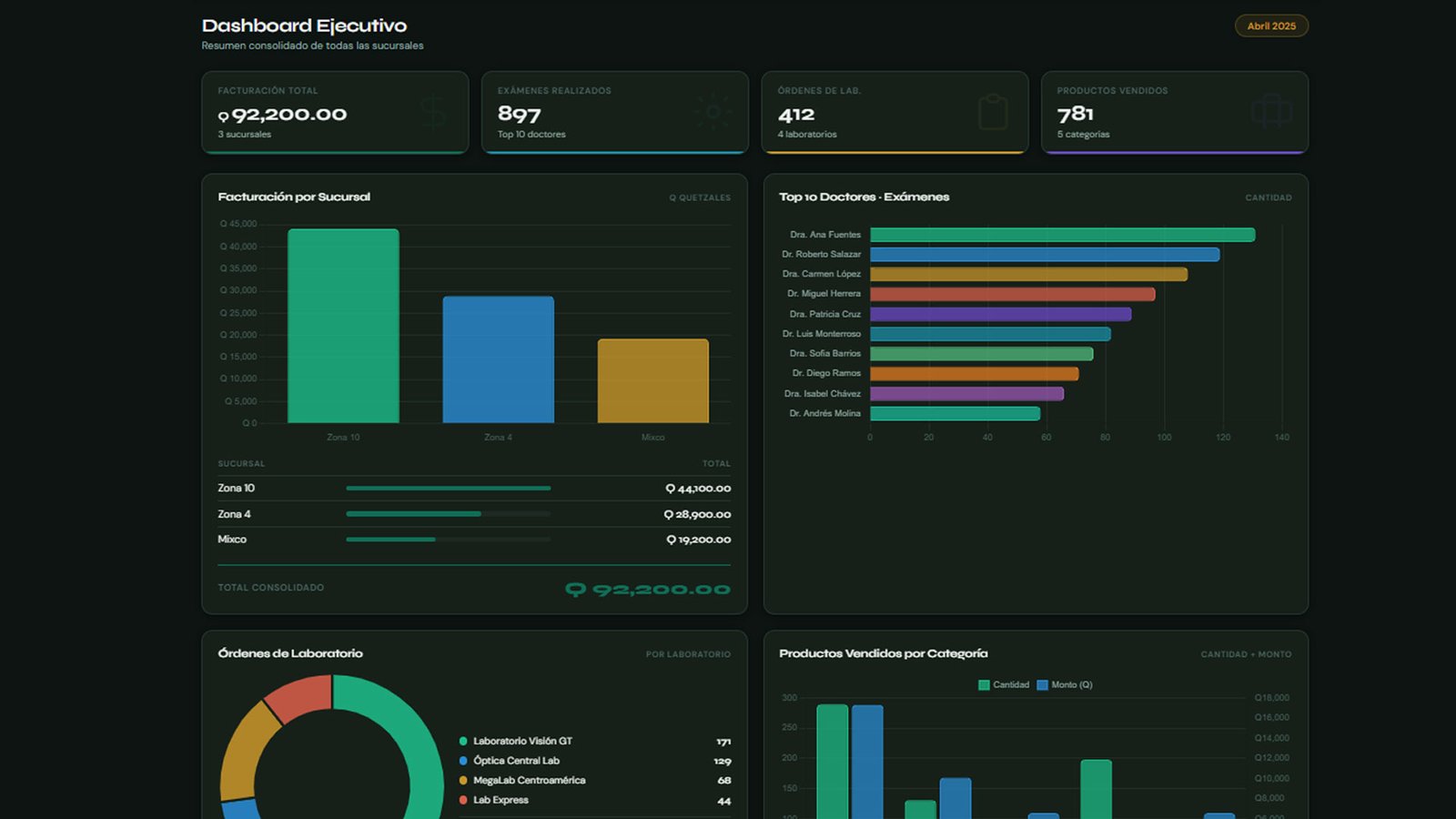Image resolution: width=1456 pixels, height=819 pixels.
Task: Click the blue dot beside Óptica Central Lab
Action: [463, 761]
